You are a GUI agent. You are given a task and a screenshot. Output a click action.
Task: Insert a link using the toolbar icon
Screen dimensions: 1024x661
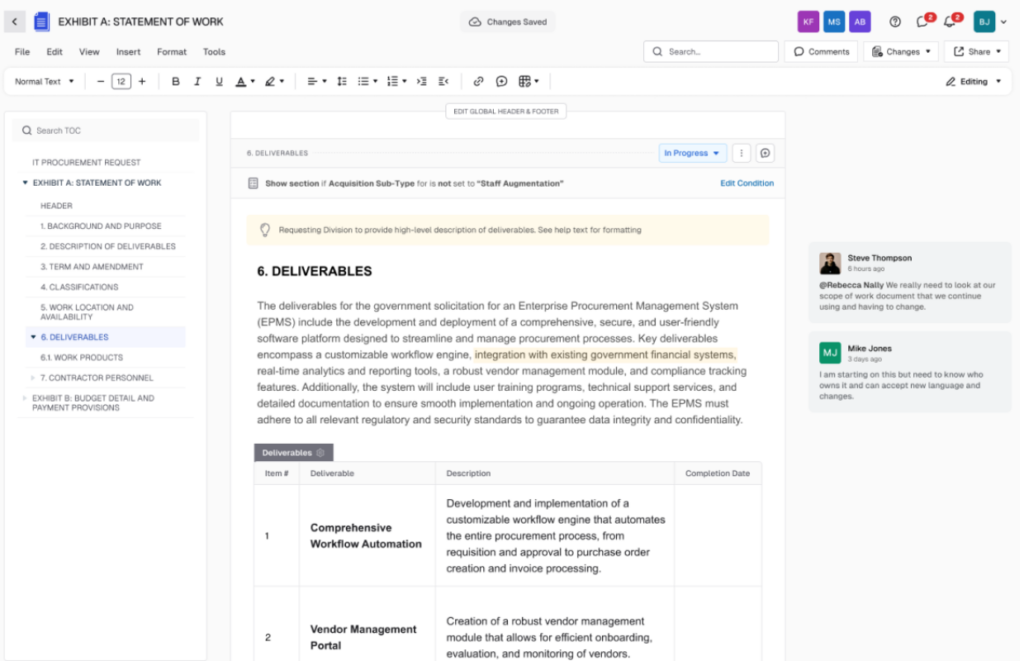pos(478,81)
